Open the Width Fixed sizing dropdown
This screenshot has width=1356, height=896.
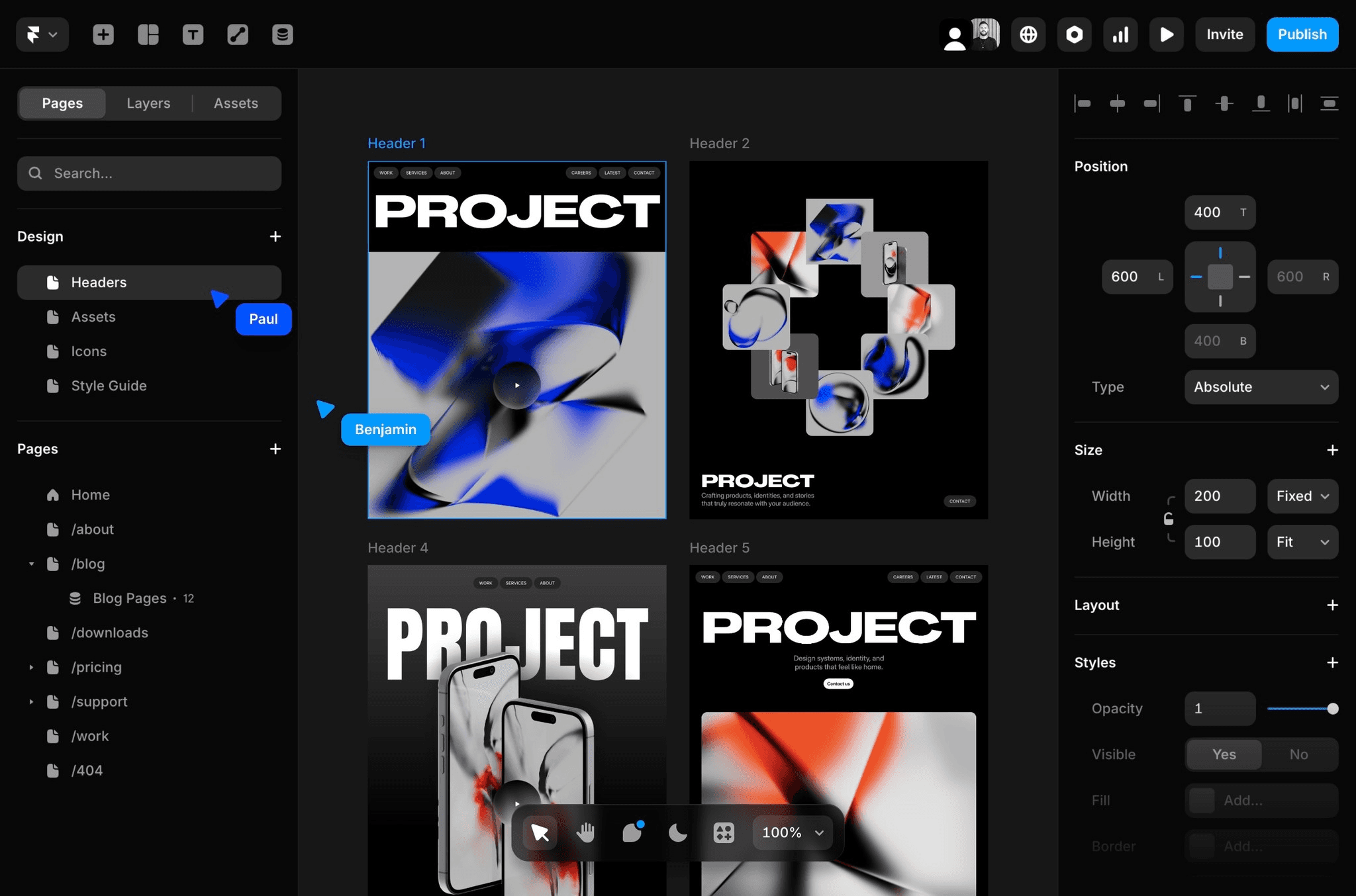[x=1302, y=496]
